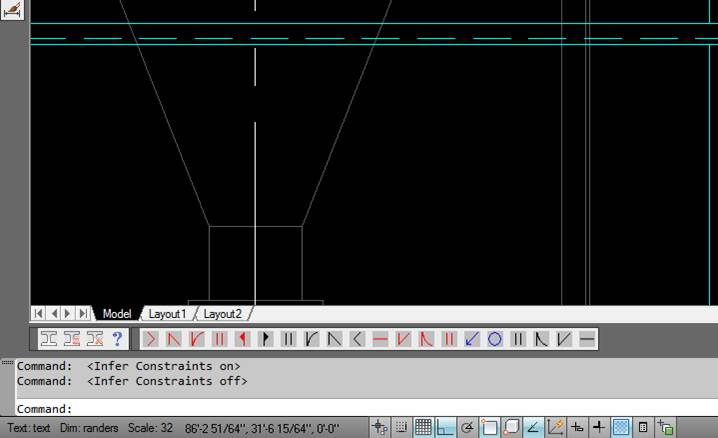The height and width of the screenshot is (438, 718).
Task: Click the I-beam icon with red X
Action: pyautogui.click(x=95, y=339)
